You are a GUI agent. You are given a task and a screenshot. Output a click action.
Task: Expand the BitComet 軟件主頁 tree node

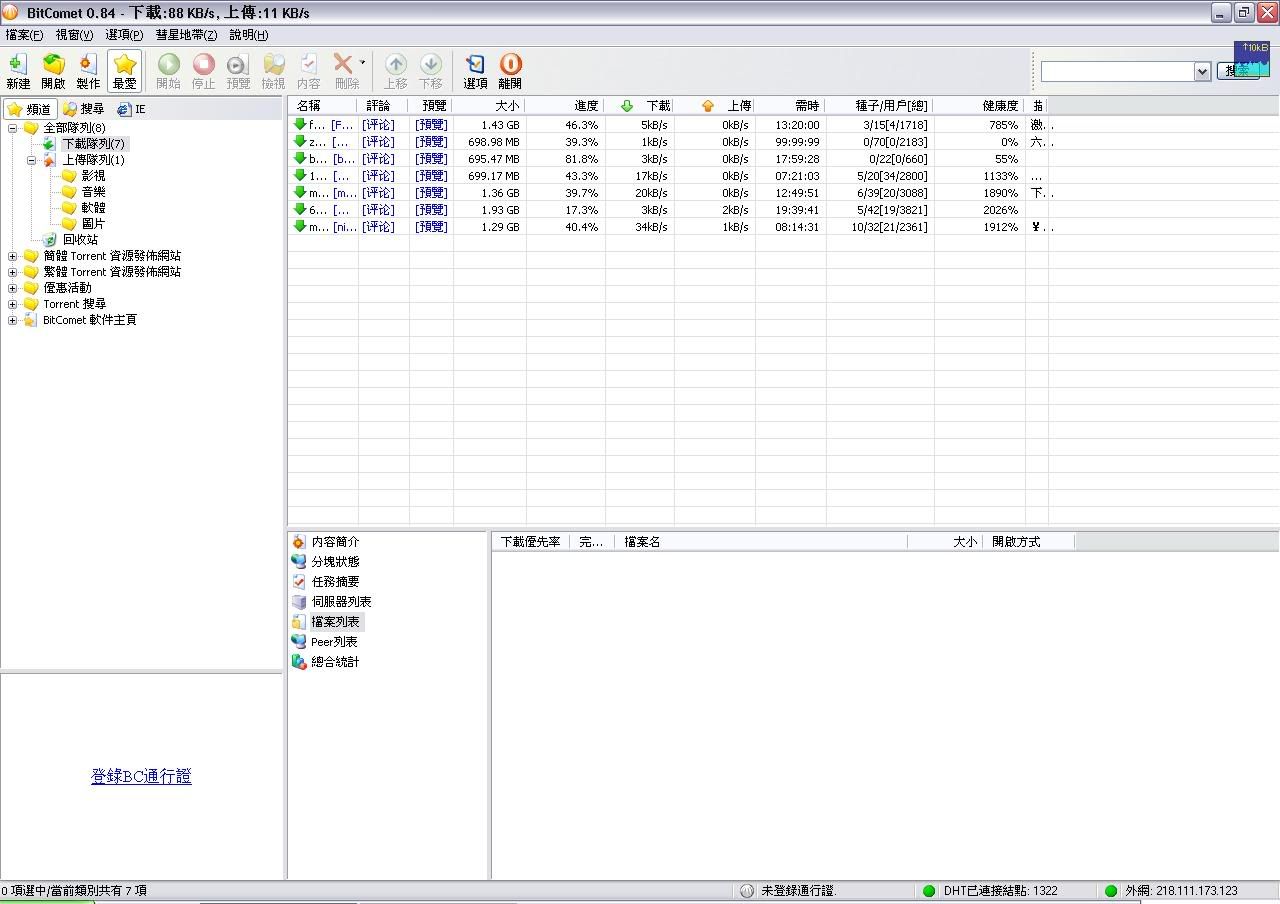[13, 320]
